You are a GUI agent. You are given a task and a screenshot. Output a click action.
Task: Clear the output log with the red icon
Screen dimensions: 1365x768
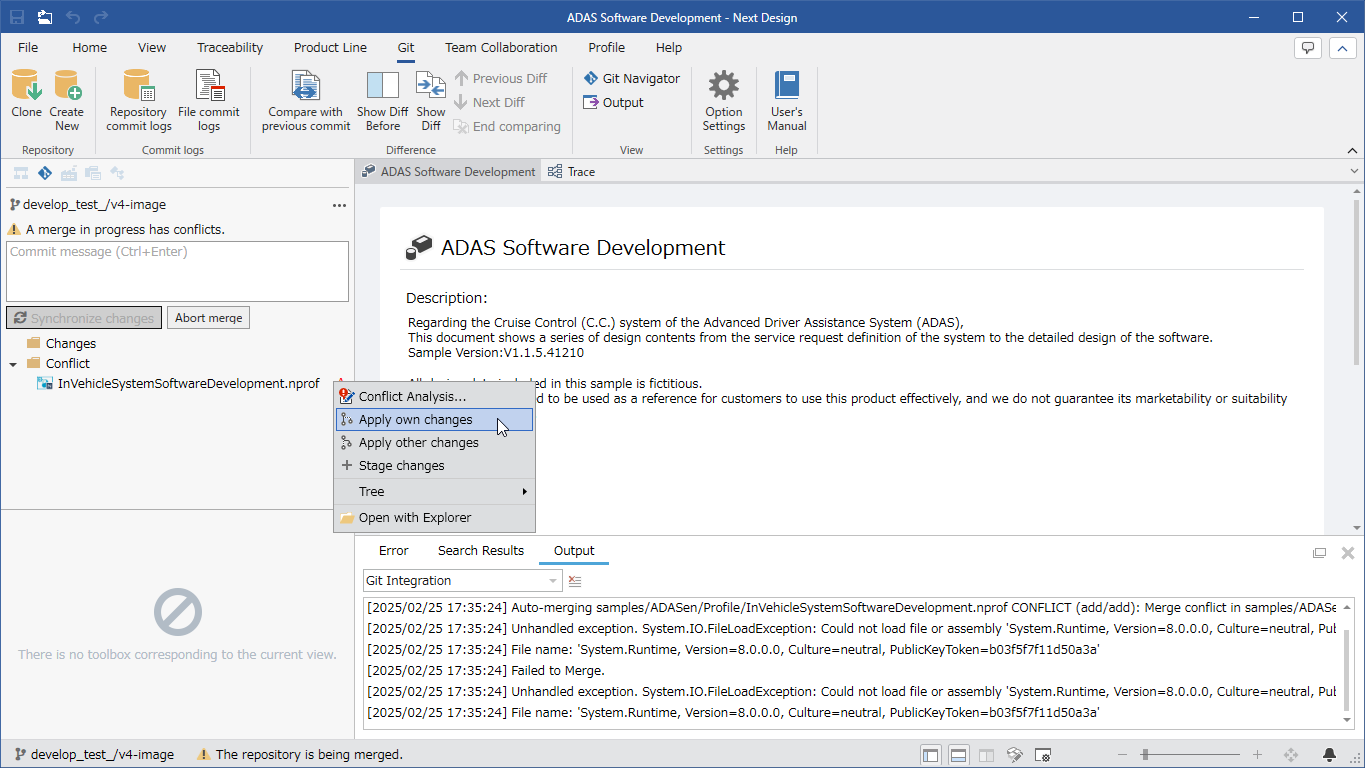tap(575, 581)
